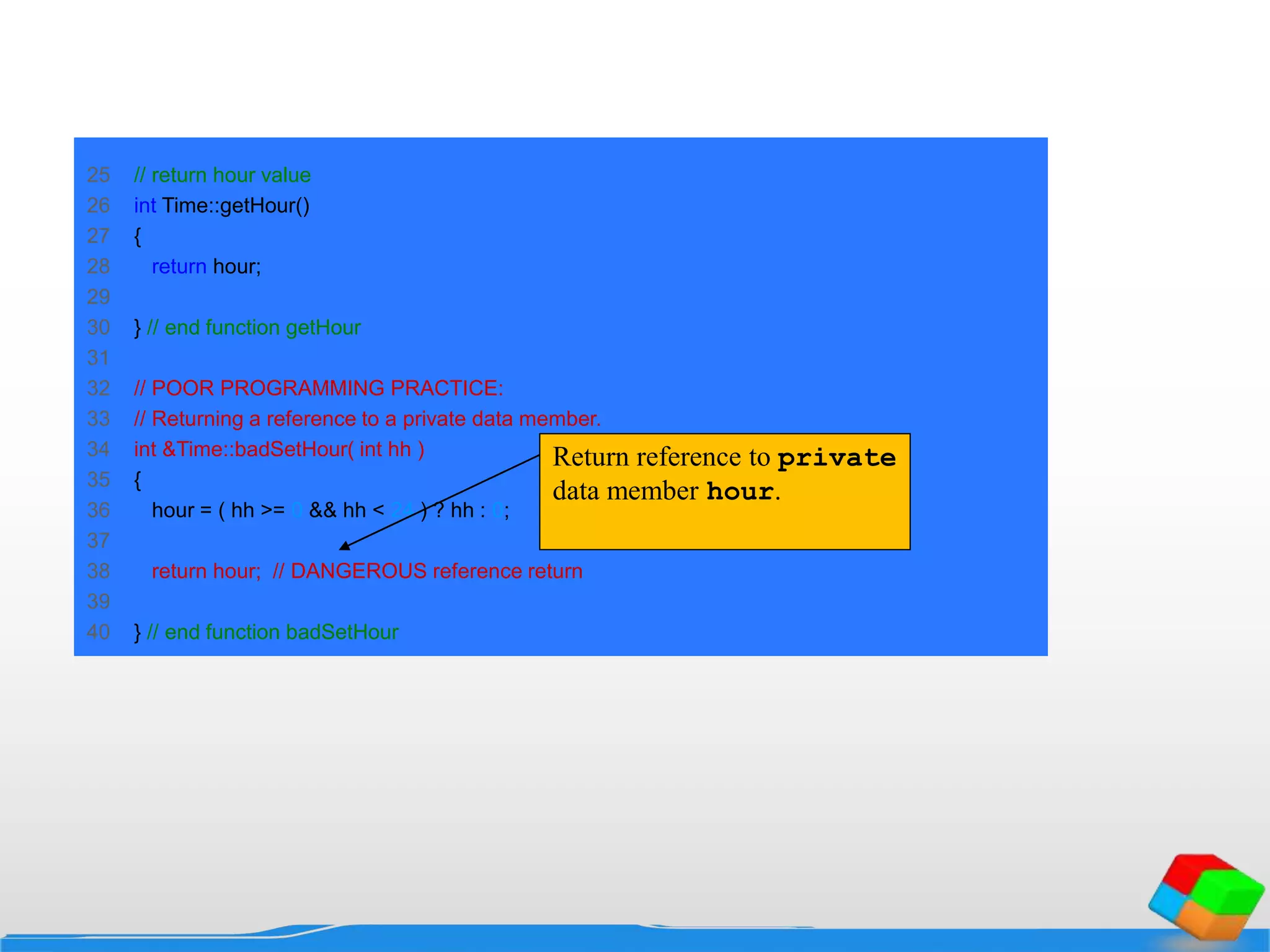Click the 'return hour;' statement on line 28

[x=206, y=267]
